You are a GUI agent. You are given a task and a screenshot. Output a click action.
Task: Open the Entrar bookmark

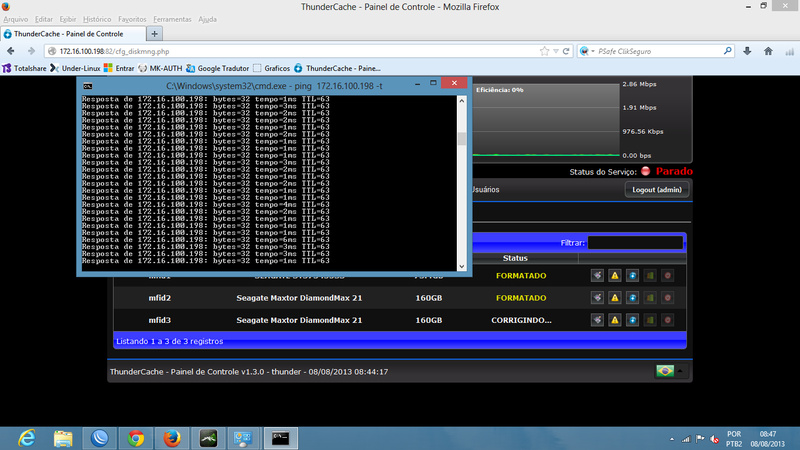[x=119, y=68]
